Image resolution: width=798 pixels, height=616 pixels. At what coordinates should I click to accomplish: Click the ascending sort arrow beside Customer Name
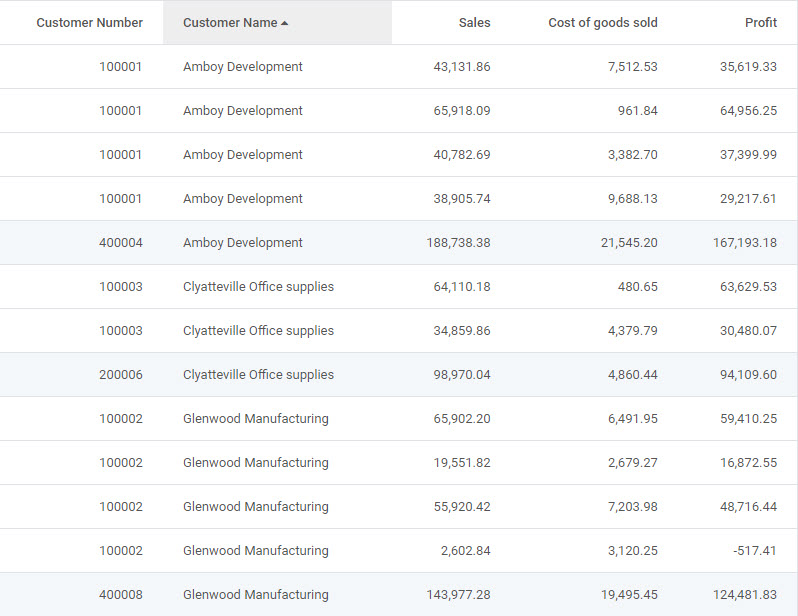[284, 23]
